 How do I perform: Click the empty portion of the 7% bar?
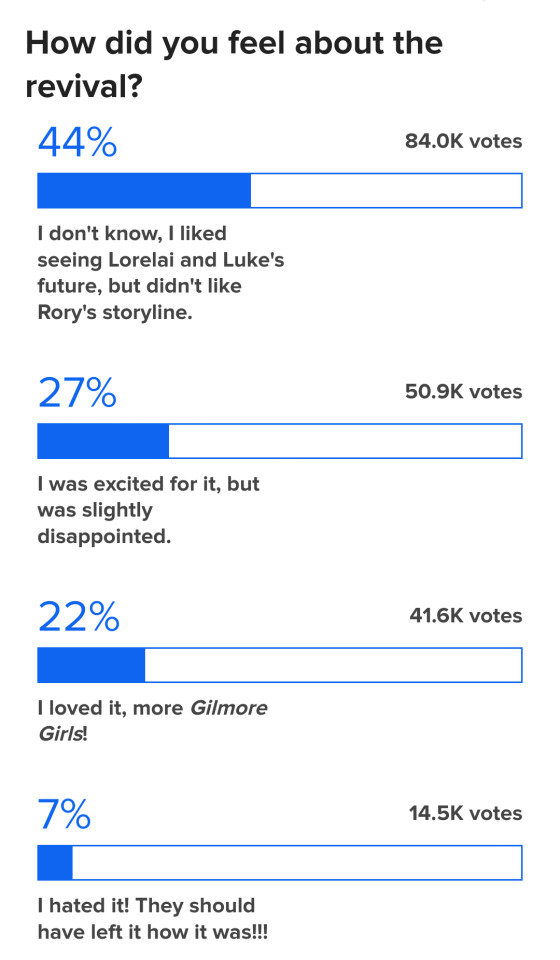pos(297,863)
